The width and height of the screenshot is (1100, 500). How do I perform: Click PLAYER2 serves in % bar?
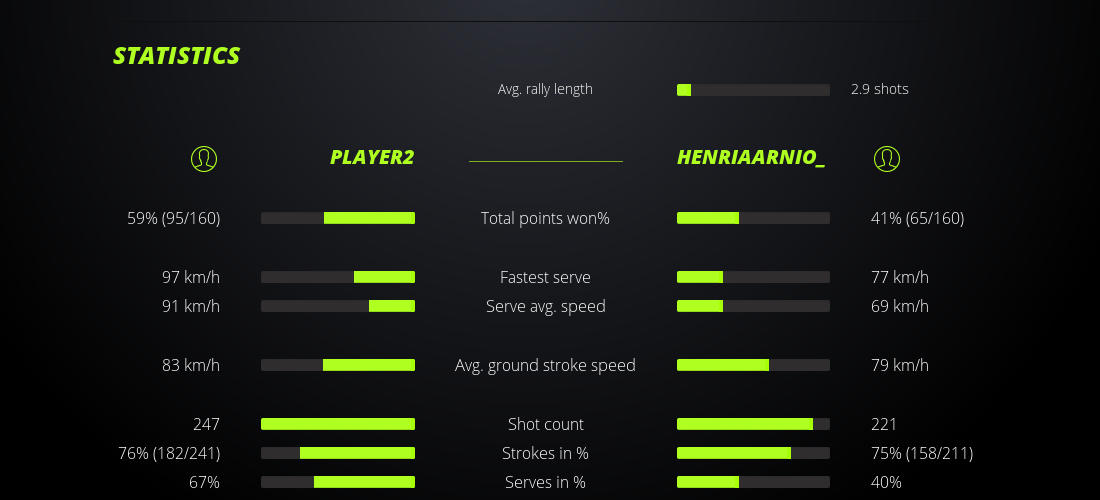pos(338,482)
